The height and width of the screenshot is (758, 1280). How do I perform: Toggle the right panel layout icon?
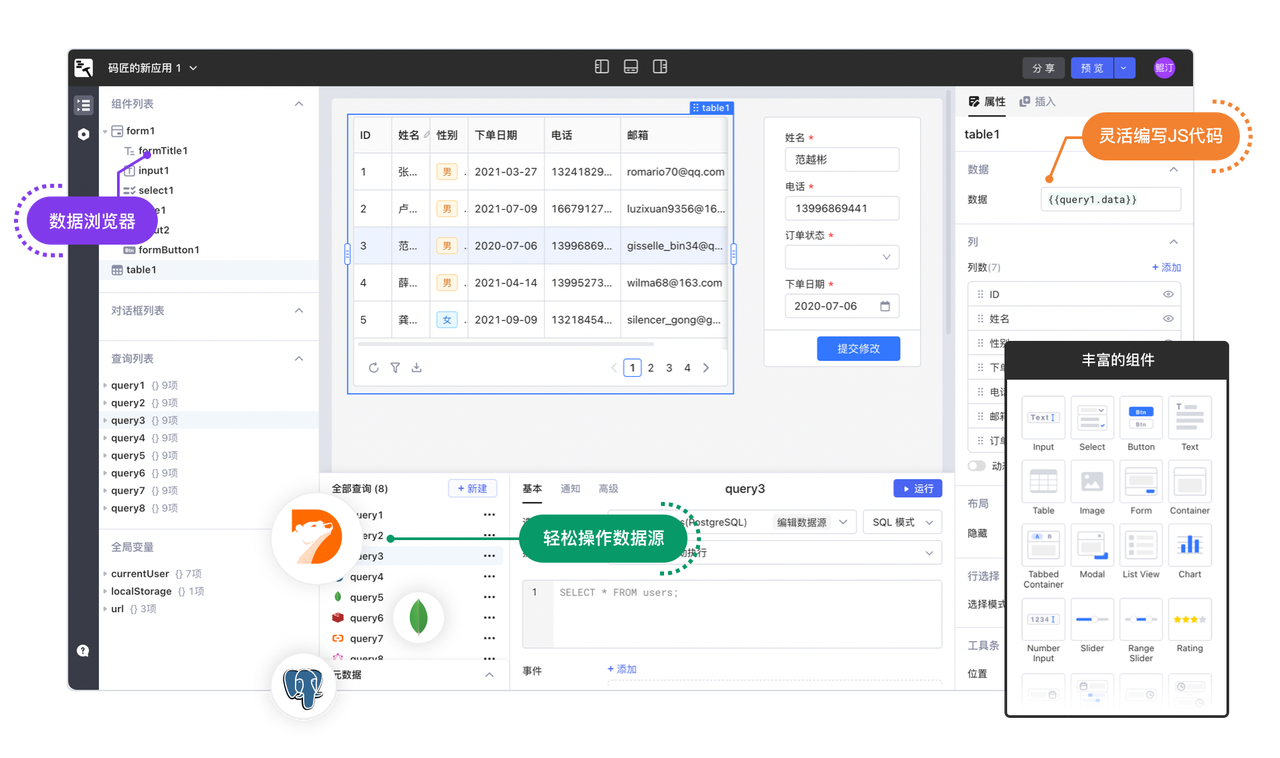(x=660, y=67)
